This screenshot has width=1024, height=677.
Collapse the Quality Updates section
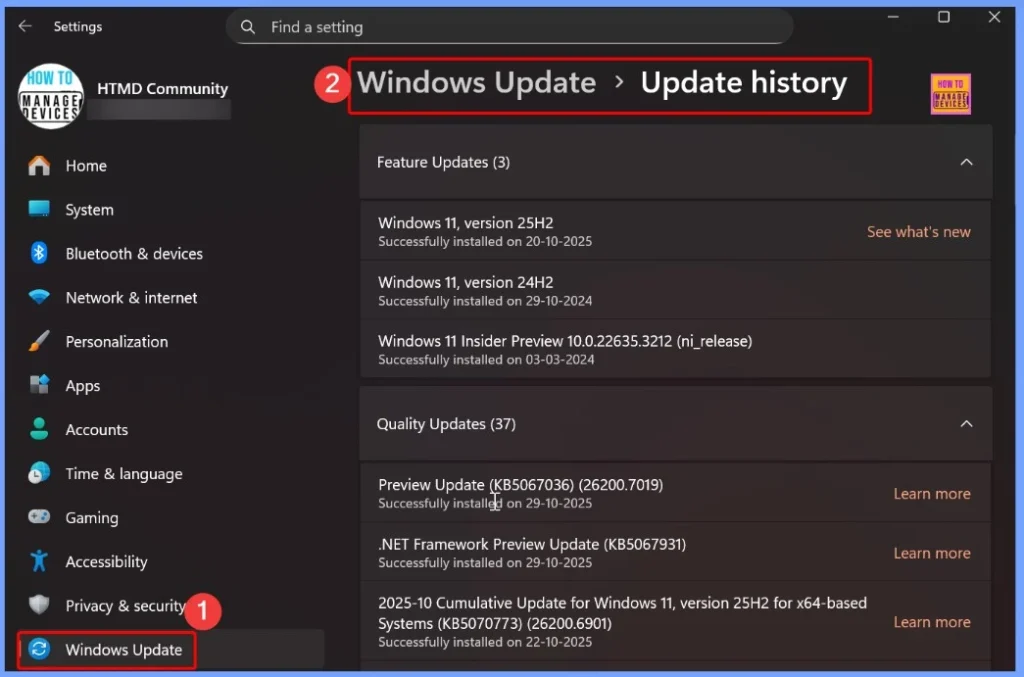(966, 423)
